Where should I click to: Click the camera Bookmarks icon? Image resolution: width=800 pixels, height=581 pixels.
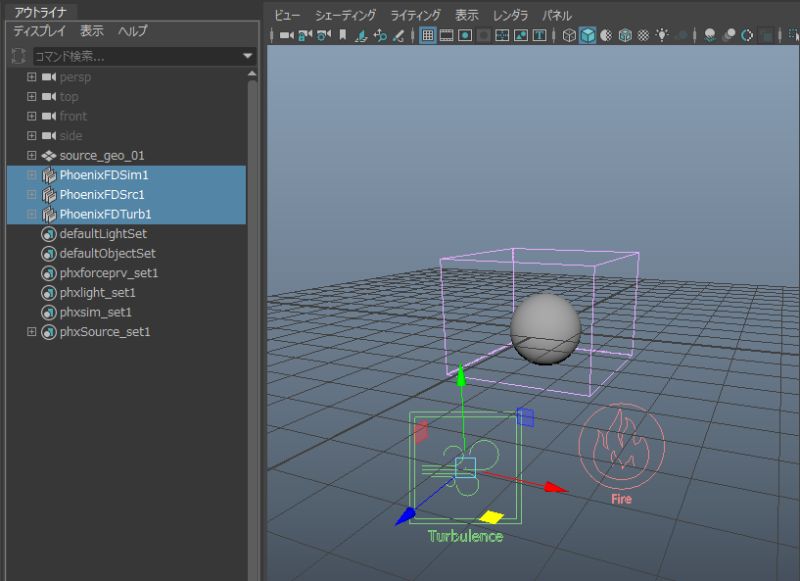point(343,35)
